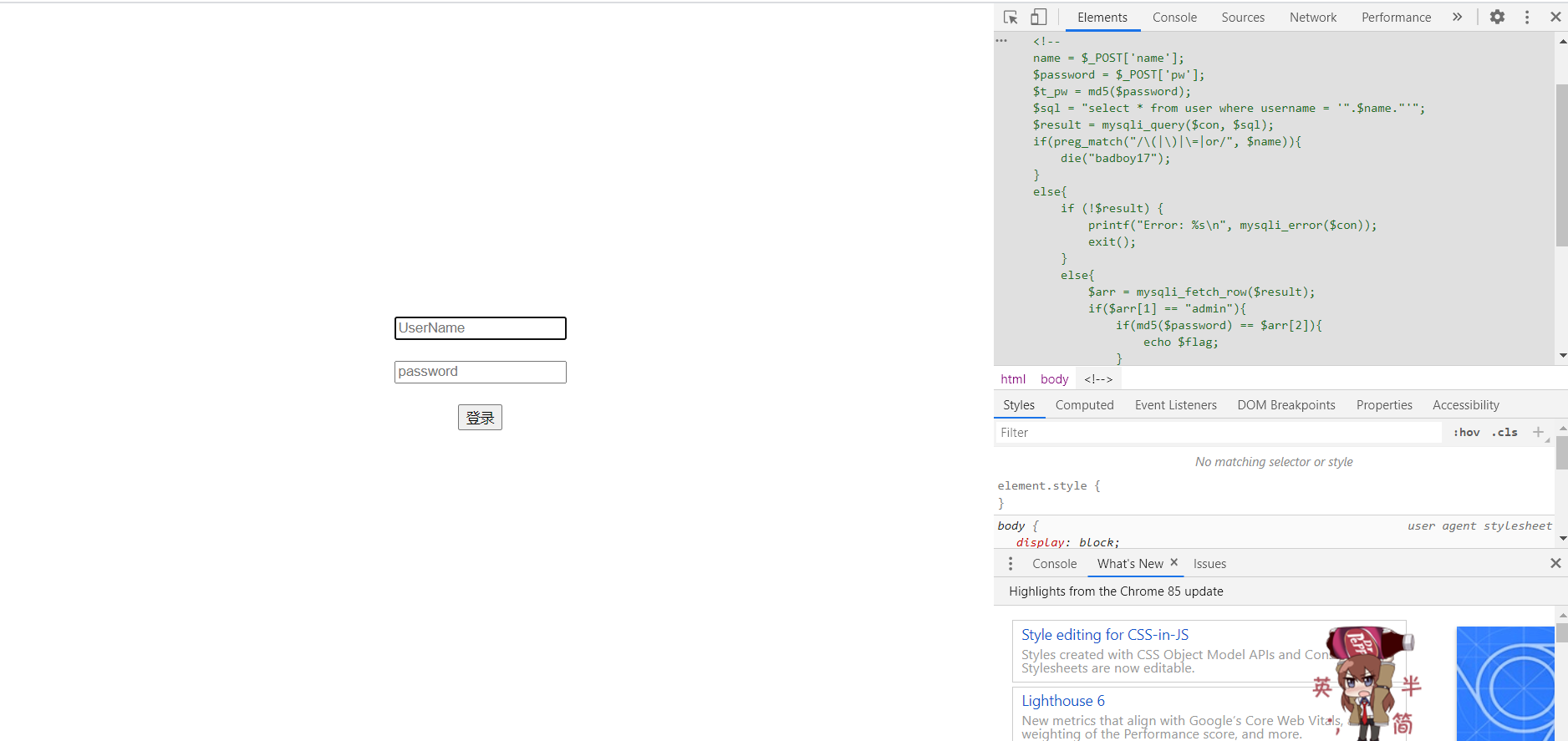Screen dimensions: 1568x741
Task: Click the blue What's New video thumbnail
Action: point(1504,683)
